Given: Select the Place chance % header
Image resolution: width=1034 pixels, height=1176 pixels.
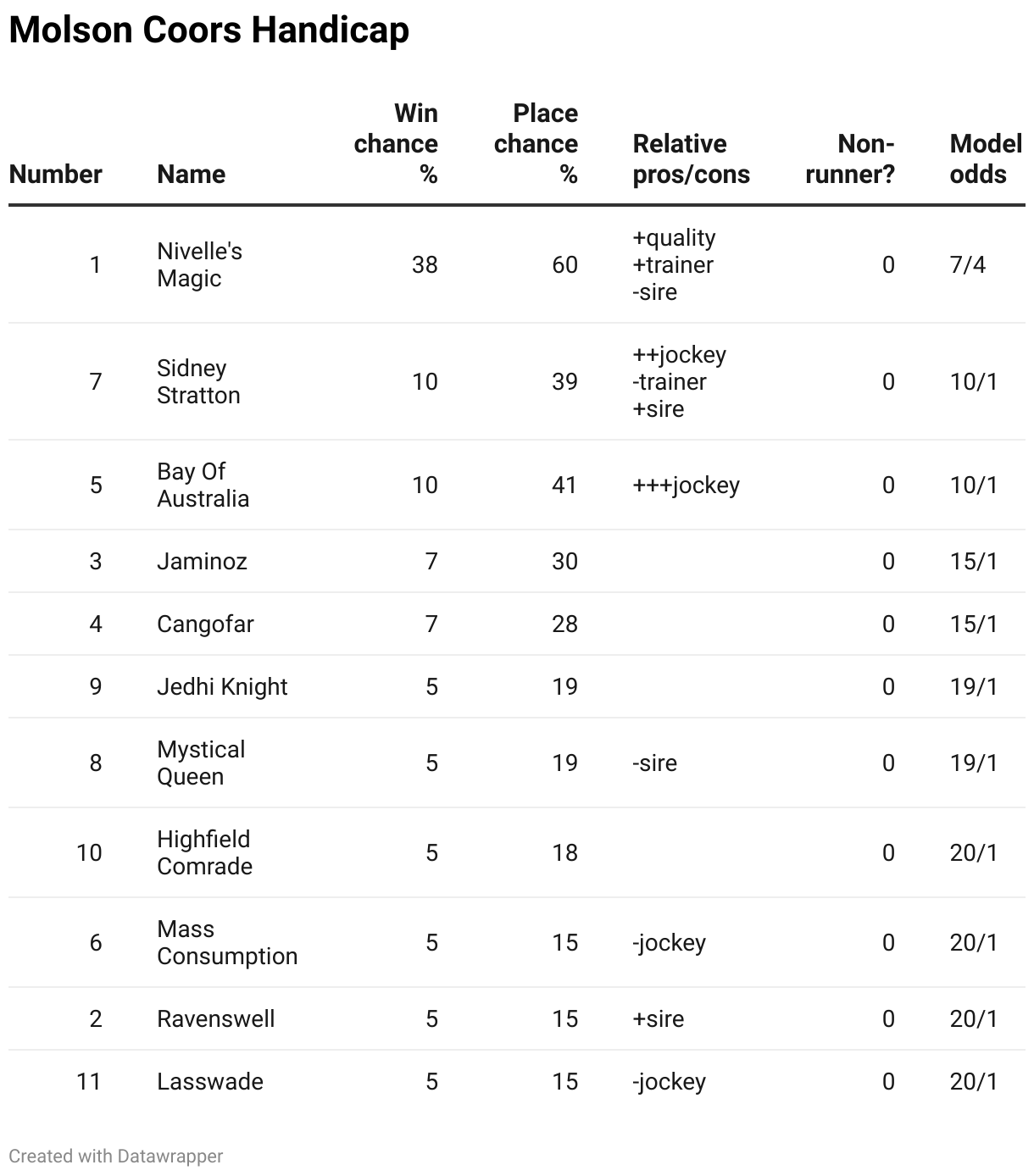Looking at the screenshot, I should 536,144.
